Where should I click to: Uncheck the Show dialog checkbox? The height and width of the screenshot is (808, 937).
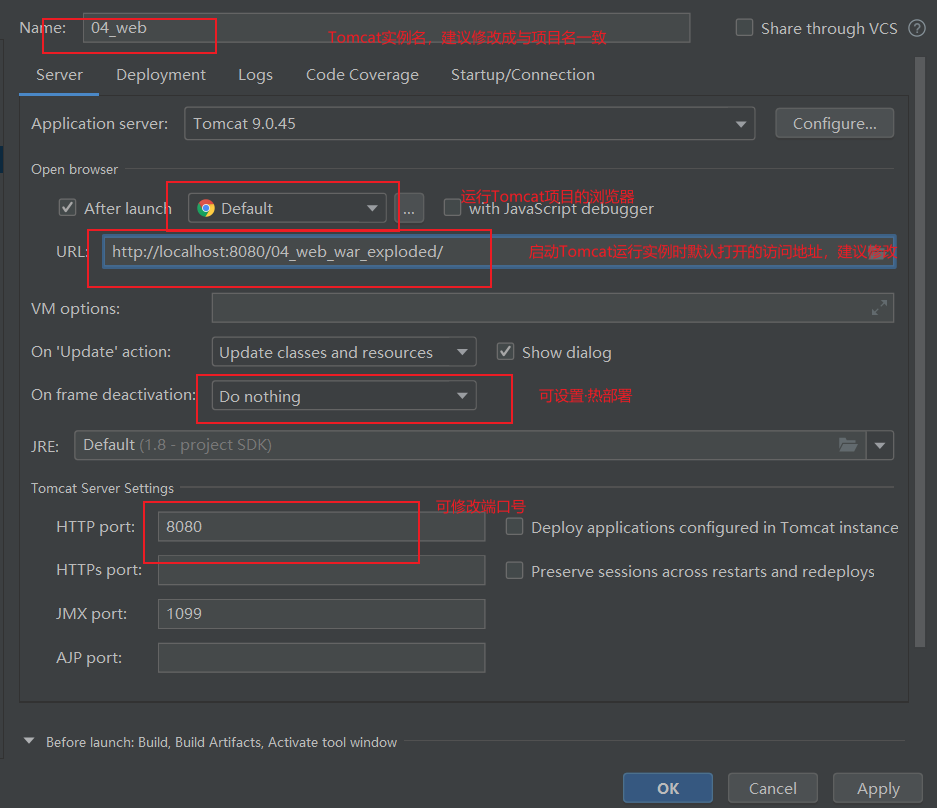[506, 351]
